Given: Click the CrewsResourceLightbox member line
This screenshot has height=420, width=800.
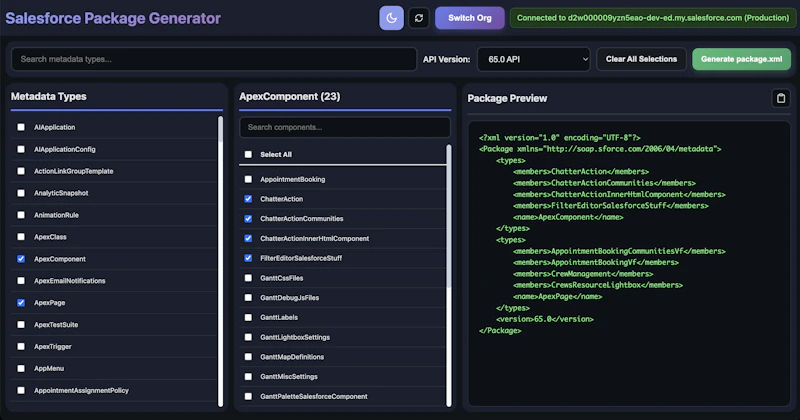Looking at the screenshot, I should (x=597, y=285).
